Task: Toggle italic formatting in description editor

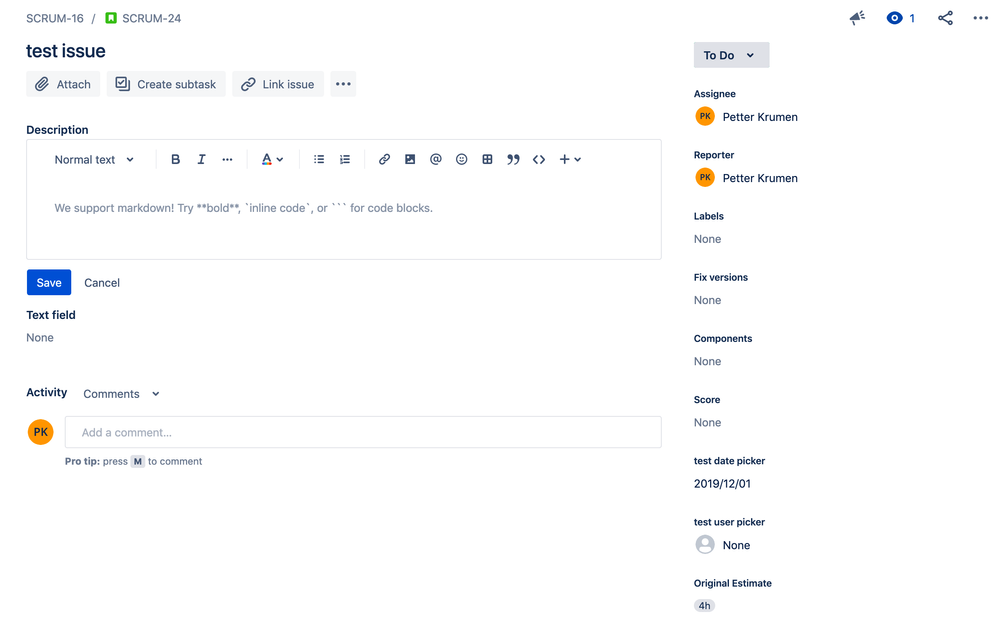Action: 201,159
